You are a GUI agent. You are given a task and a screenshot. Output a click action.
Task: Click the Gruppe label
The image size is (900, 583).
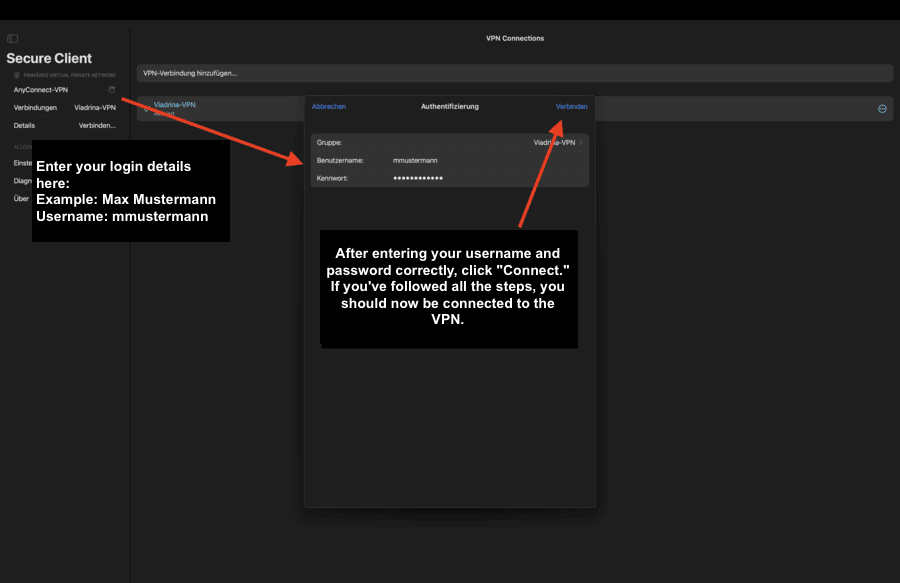(329, 143)
